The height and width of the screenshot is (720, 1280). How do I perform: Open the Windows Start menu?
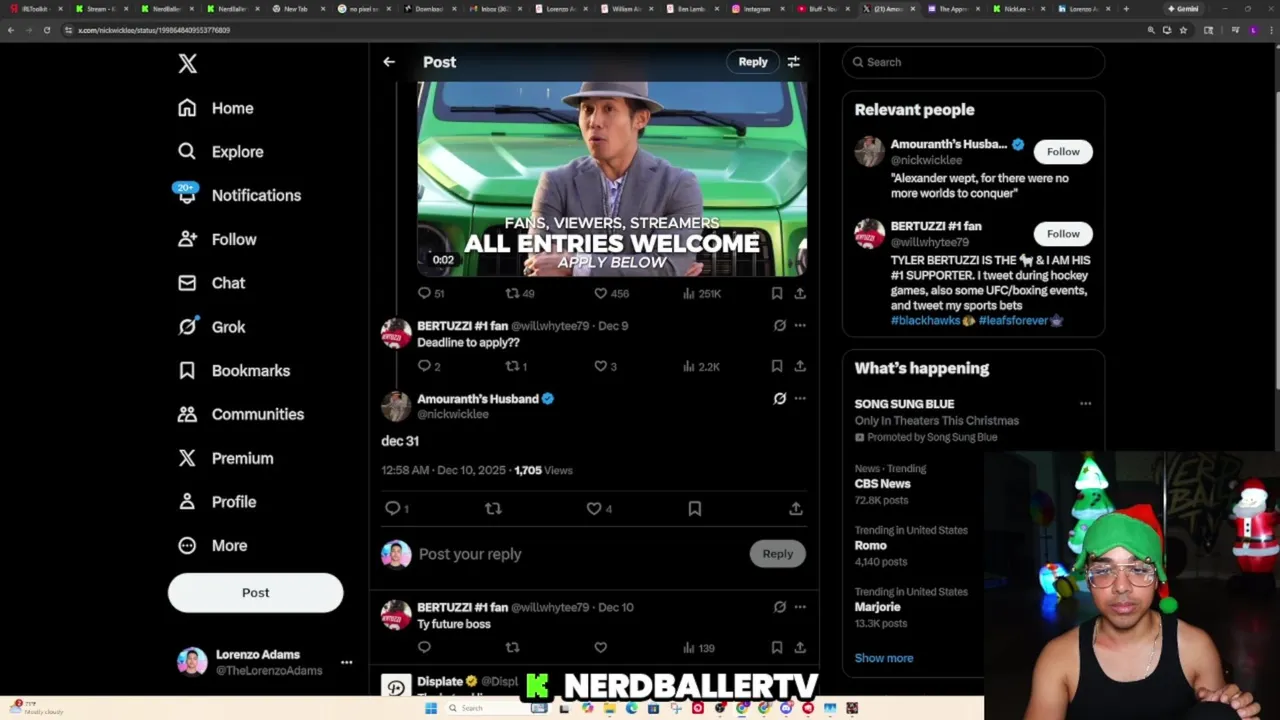[x=431, y=708]
